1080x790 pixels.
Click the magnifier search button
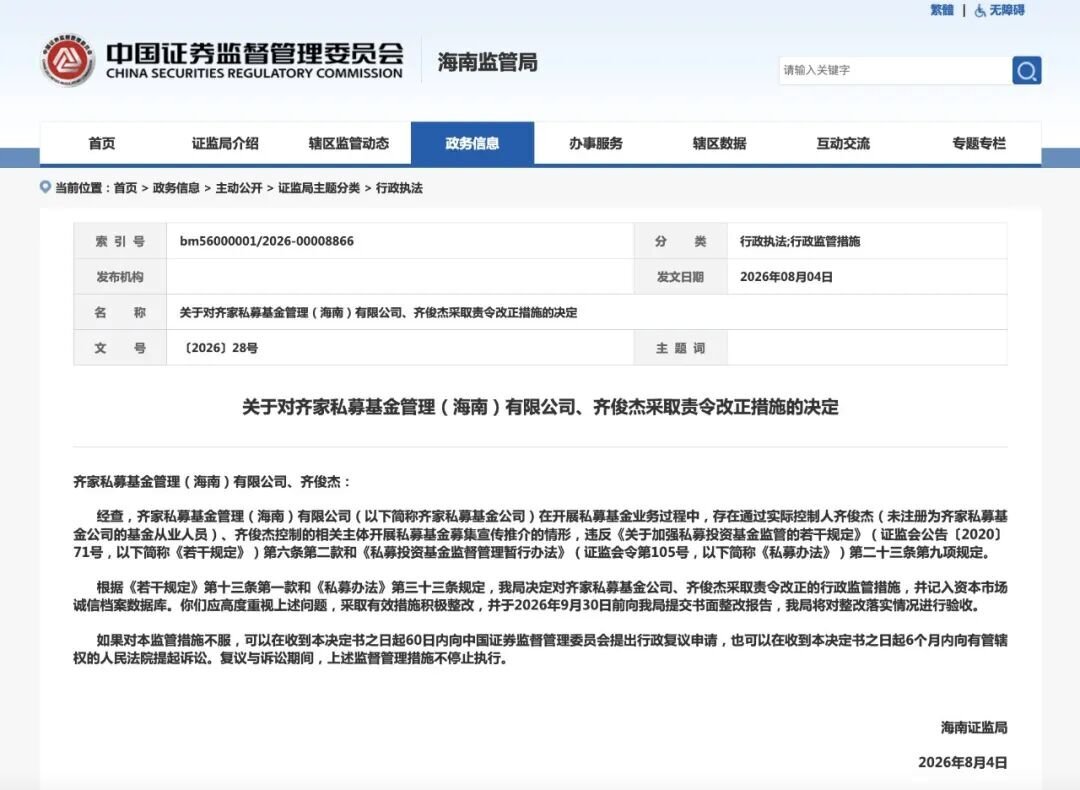pyautogui.click(x=1026, y=70)
